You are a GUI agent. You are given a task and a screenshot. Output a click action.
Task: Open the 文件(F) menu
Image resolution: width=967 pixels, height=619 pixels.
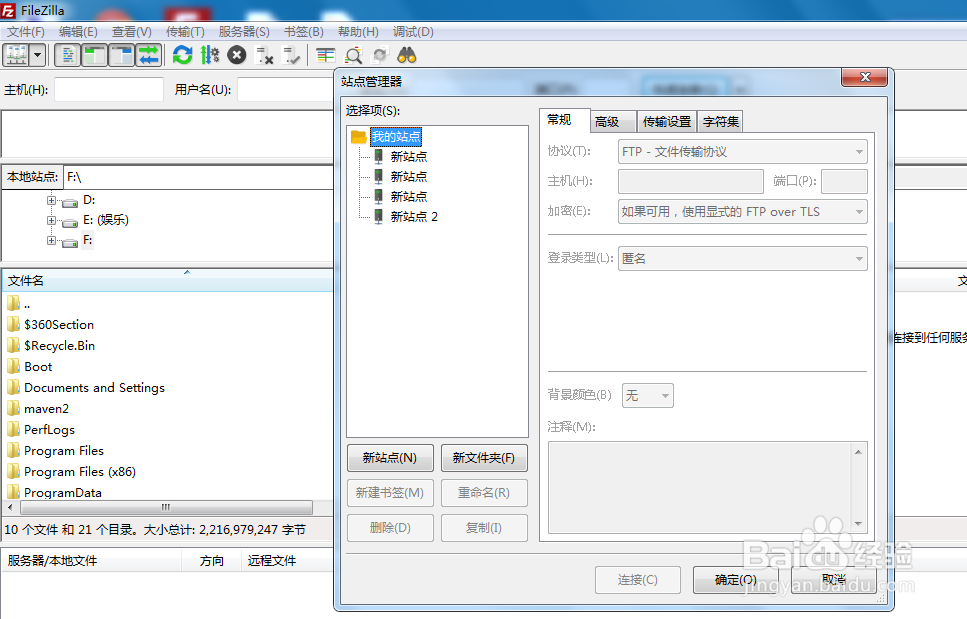(26, 31)
